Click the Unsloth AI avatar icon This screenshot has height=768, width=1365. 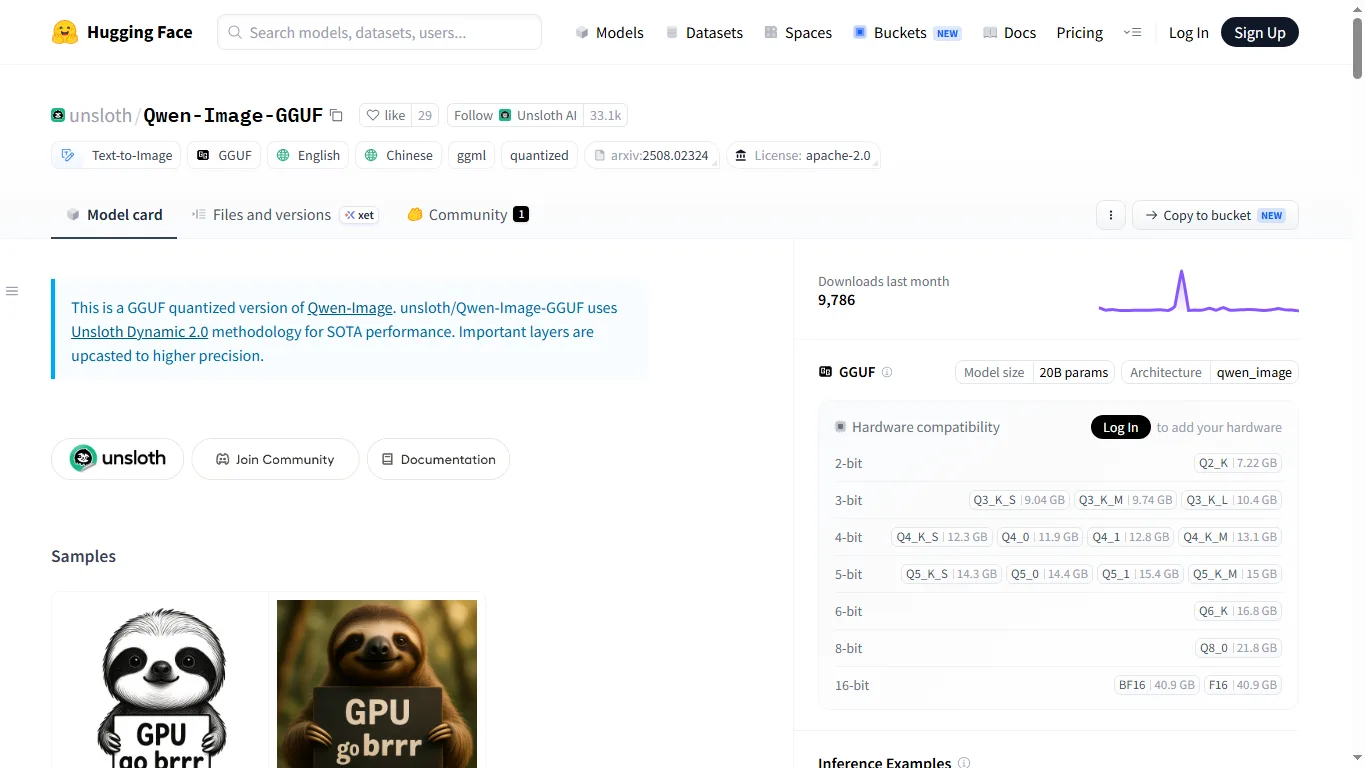(x=505, y=116)
